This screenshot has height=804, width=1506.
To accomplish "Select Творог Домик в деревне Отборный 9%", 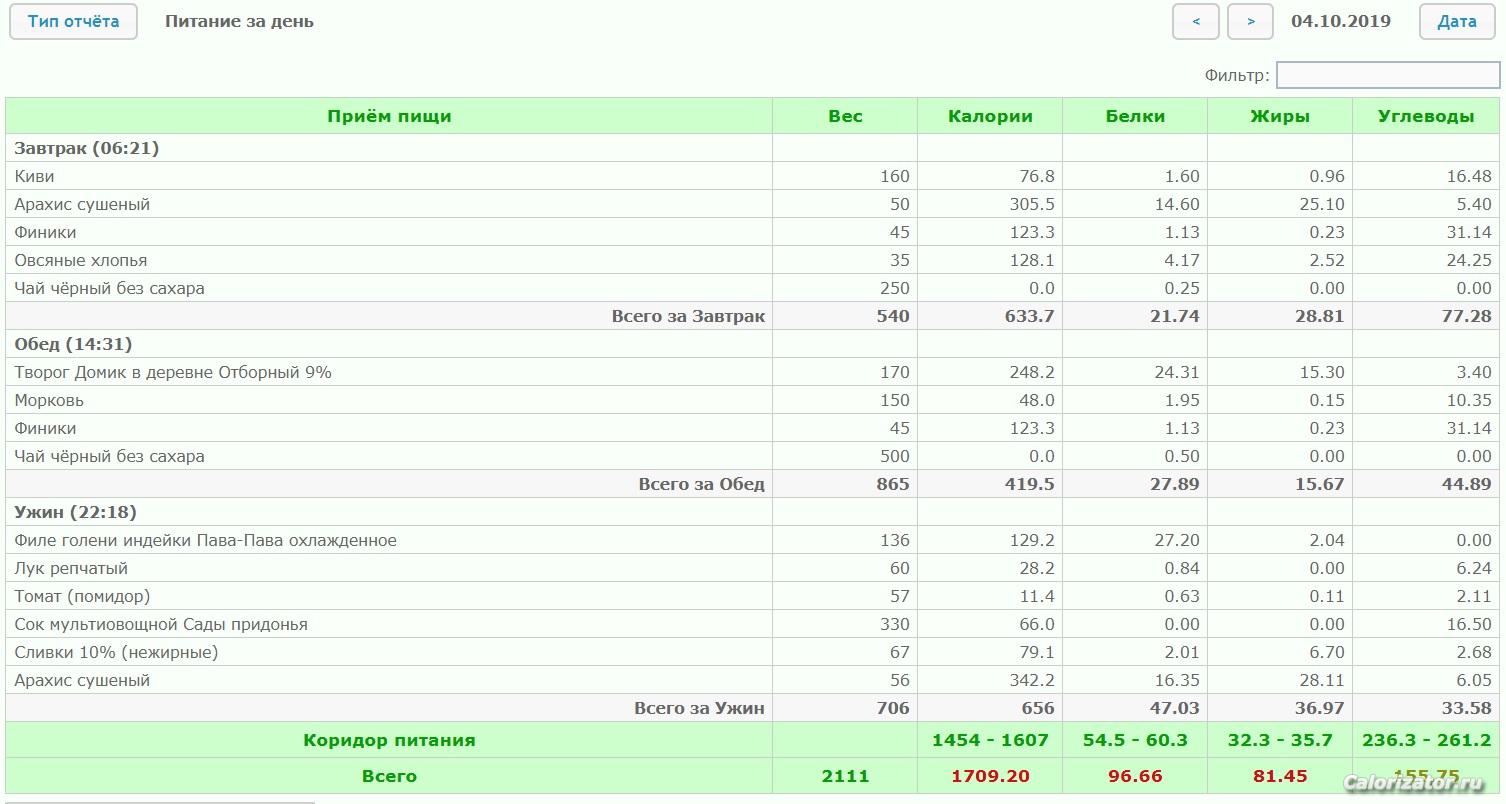I will [173, 372].
